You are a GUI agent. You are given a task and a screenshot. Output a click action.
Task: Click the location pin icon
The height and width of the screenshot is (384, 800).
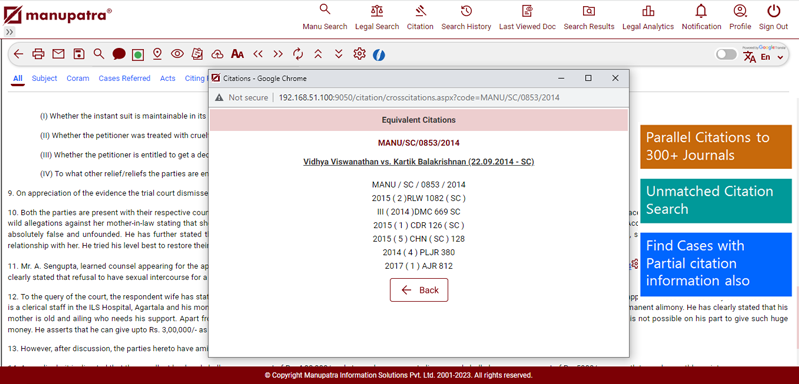(x=157, y=54)
